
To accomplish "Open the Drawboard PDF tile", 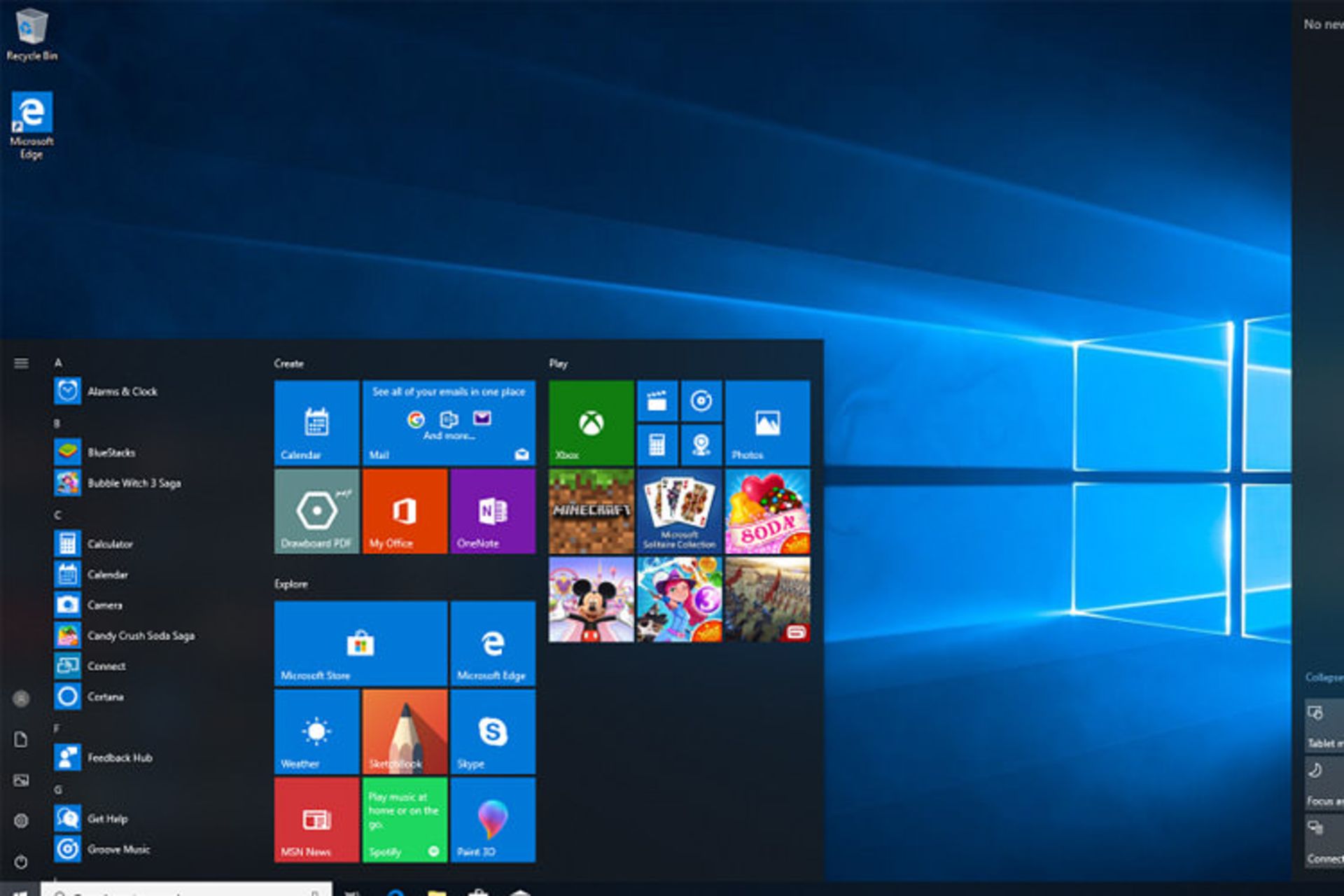I will point(317,511).
